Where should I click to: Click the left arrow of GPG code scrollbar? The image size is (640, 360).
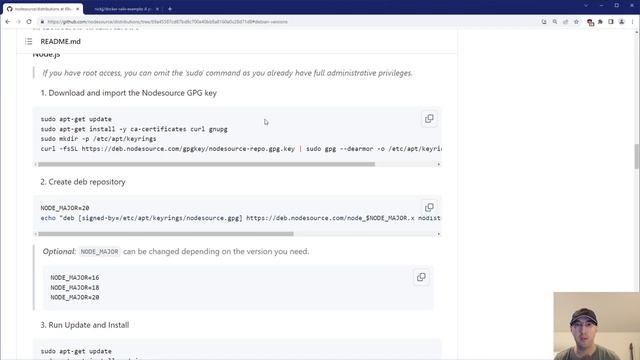click(36, 164)
